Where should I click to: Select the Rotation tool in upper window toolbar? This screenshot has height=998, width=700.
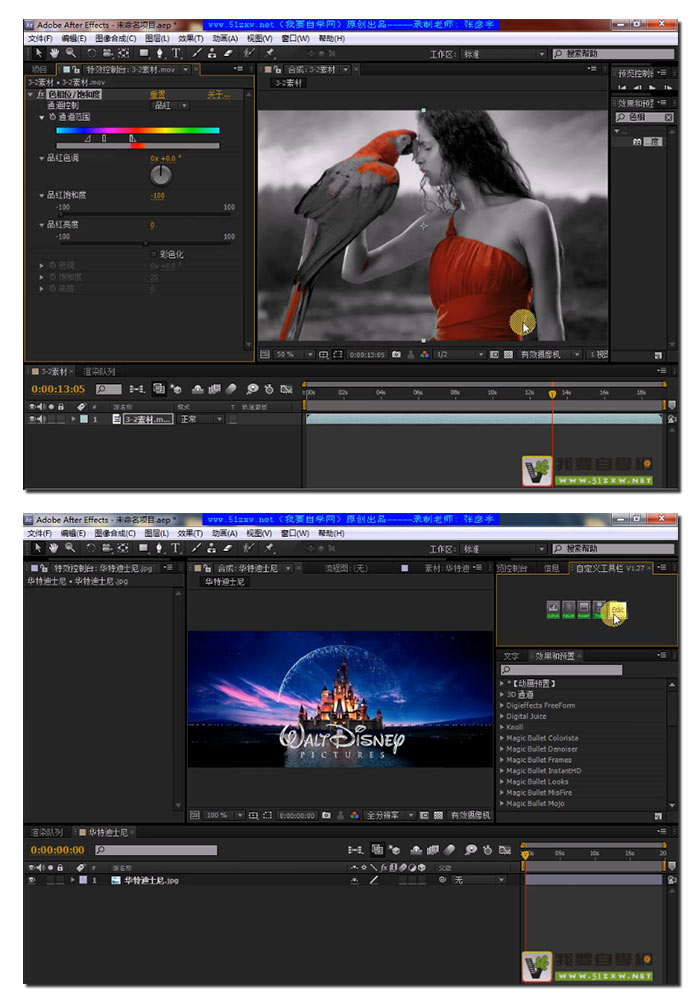[x=92, y=53]
